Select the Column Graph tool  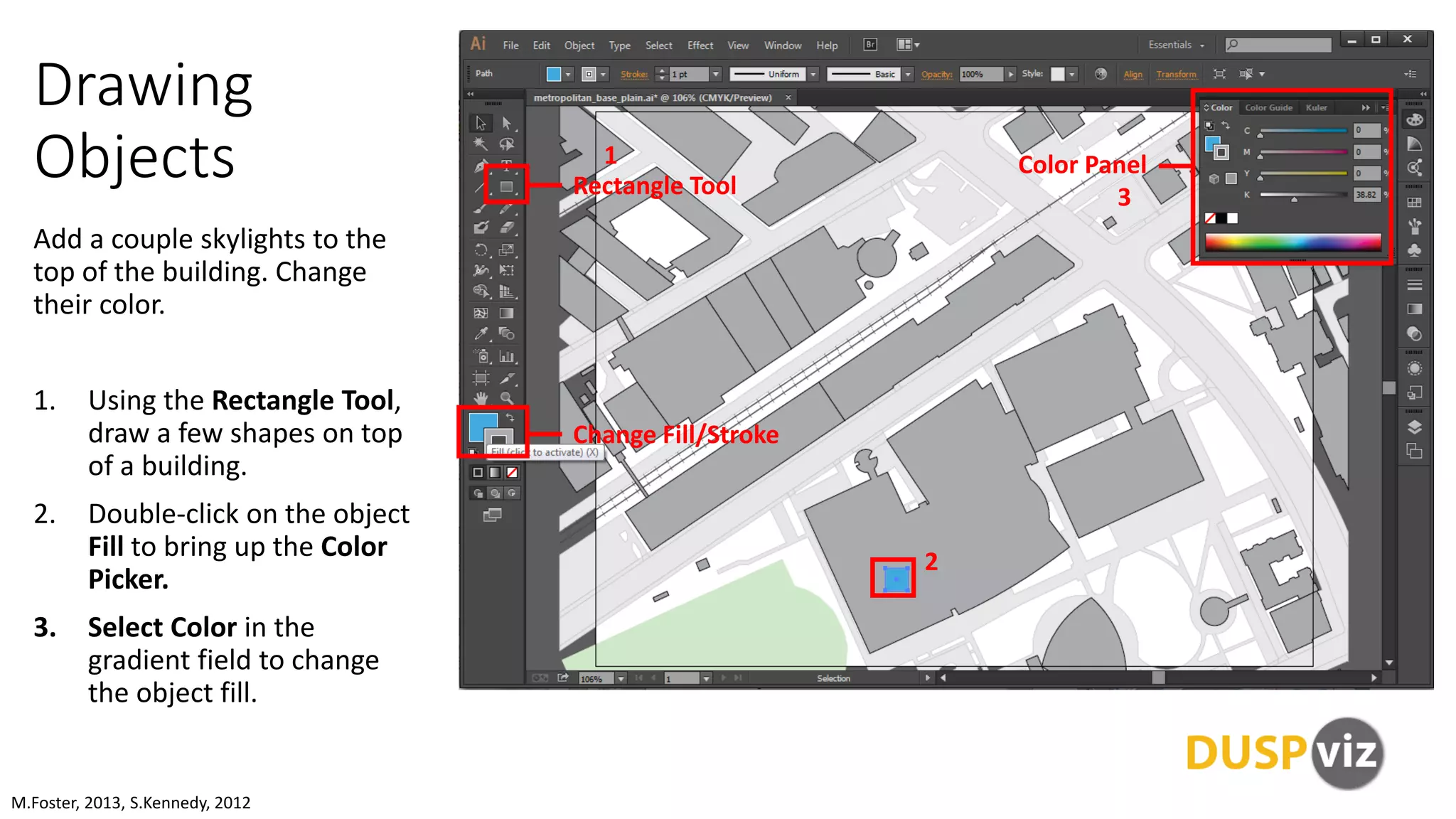[x=507, y=356]
